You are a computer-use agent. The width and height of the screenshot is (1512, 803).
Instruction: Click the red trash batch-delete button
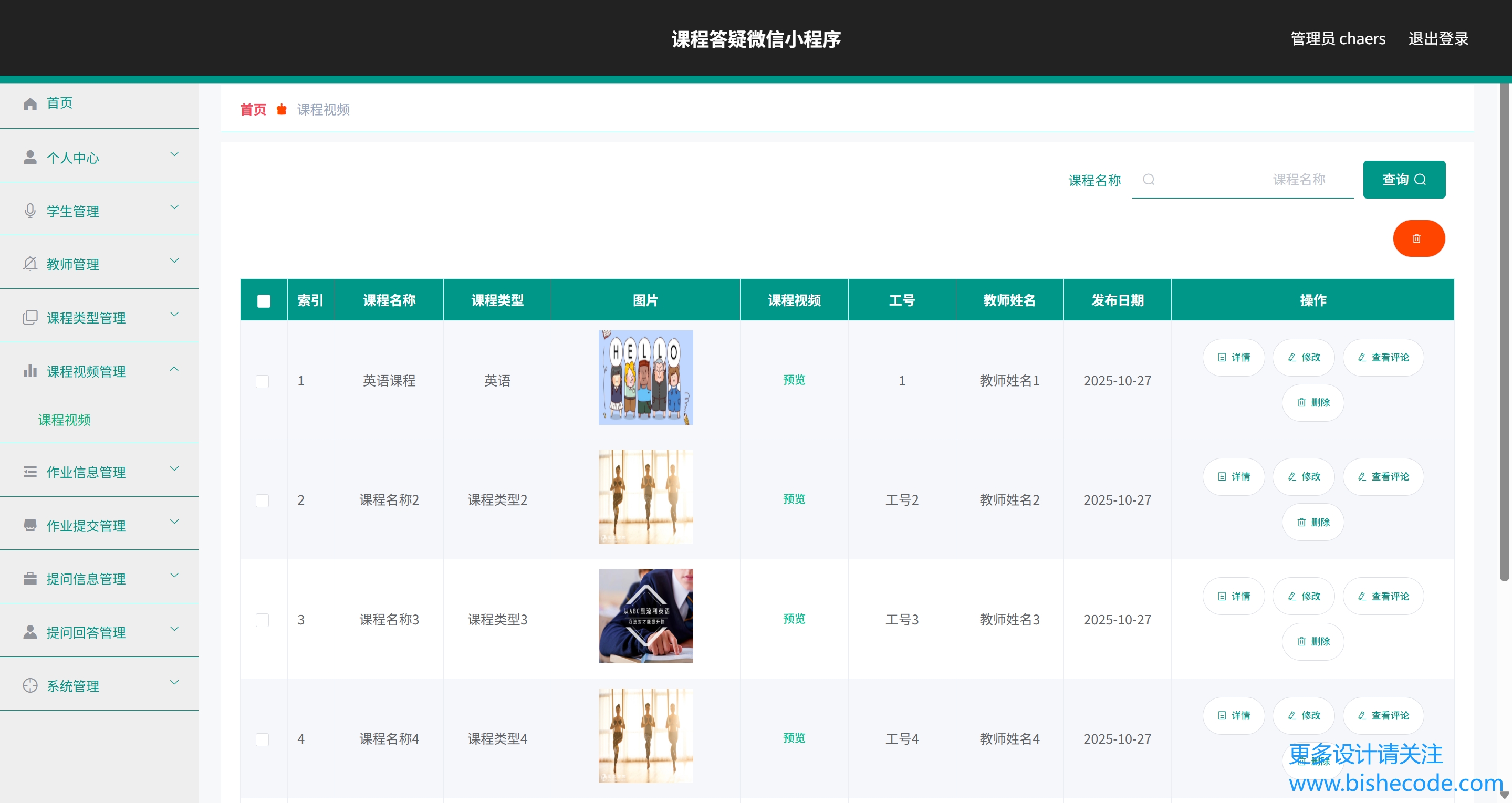1418,238
